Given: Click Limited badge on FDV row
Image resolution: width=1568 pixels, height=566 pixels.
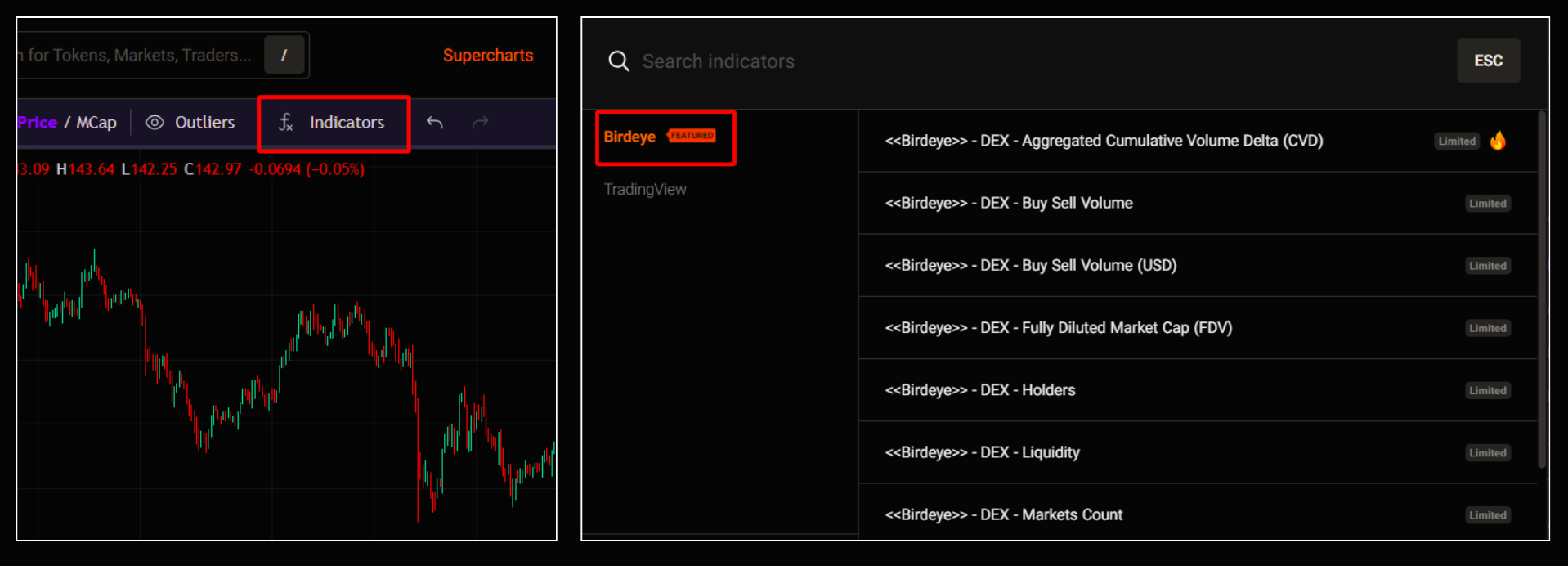Looking at the screenshot, I should [1487, 328].
